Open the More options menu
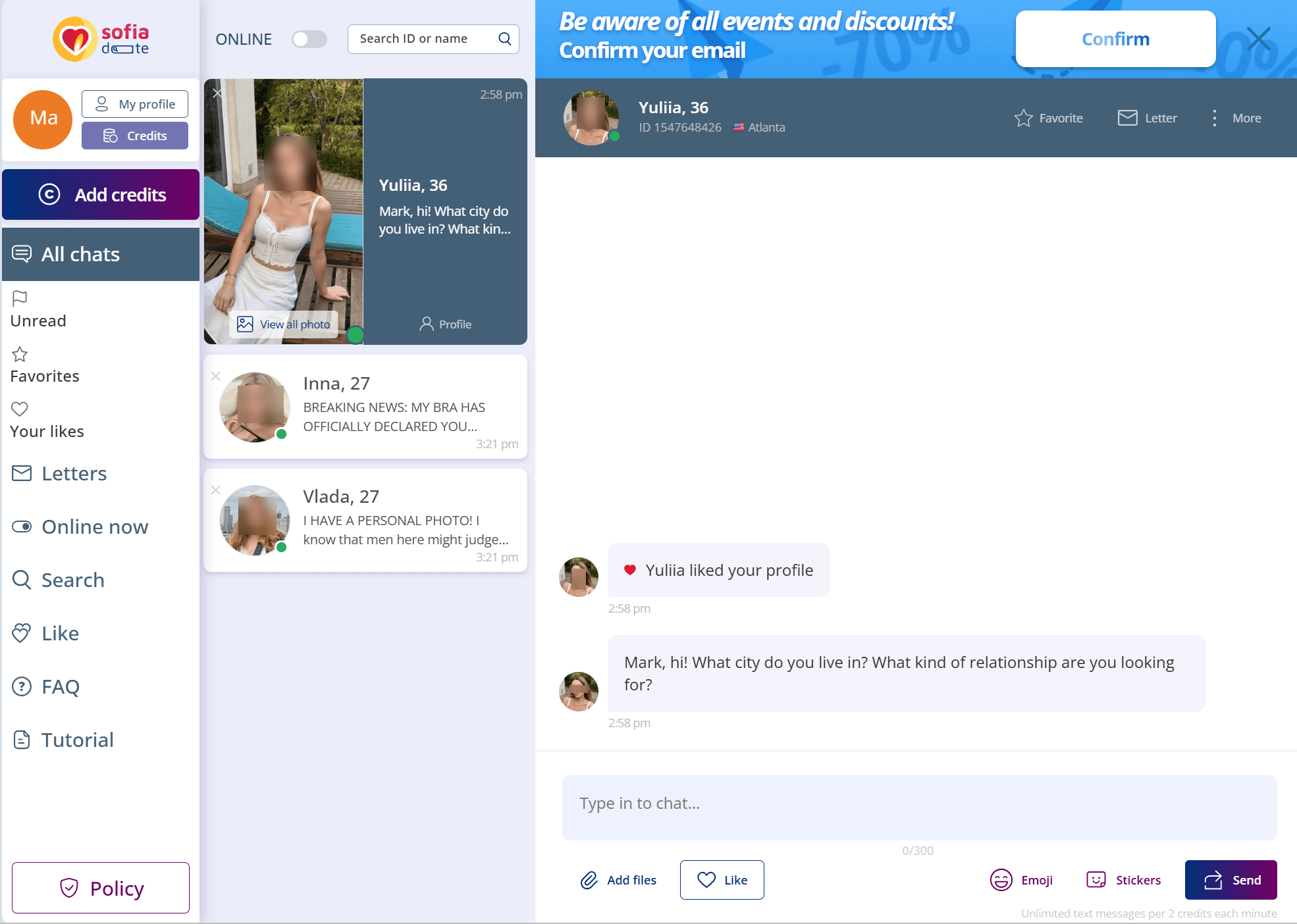Viewport: 1297px width, 924px height. click(x=1236, y=118)
